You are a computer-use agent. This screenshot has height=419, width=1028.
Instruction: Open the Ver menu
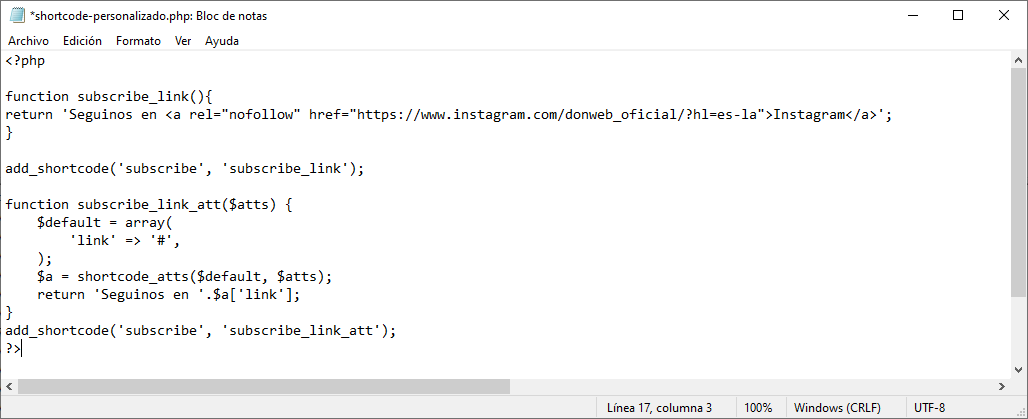(x=183, y=41)
